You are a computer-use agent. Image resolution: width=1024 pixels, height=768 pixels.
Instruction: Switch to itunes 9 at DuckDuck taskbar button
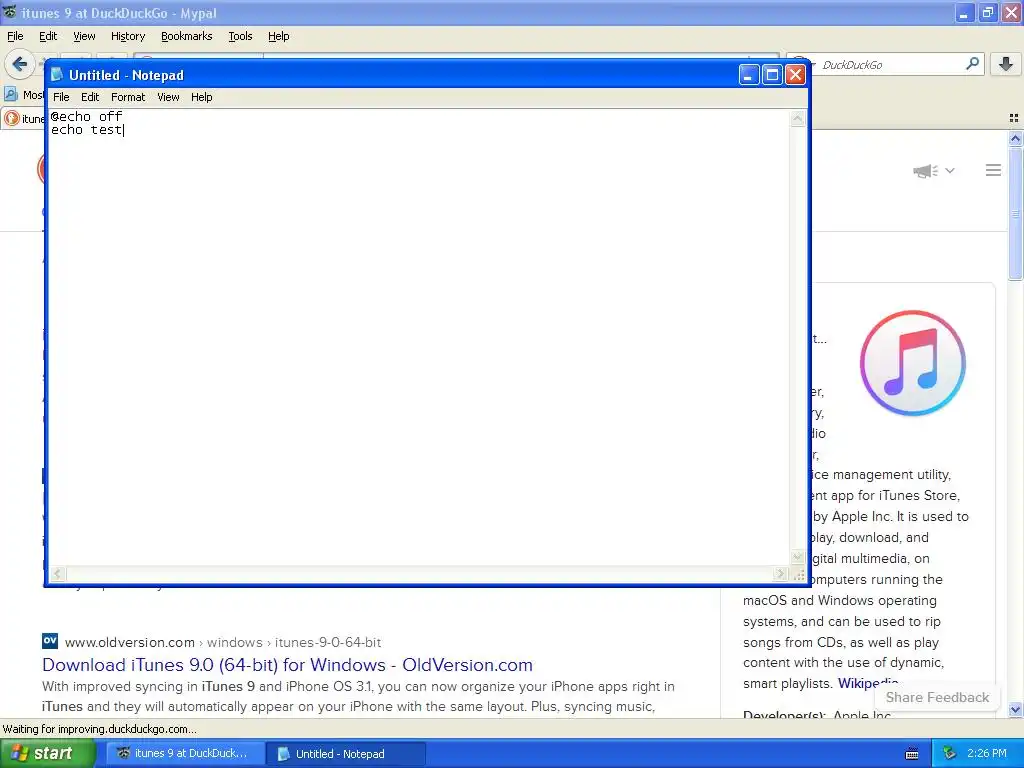pos(184,754)
